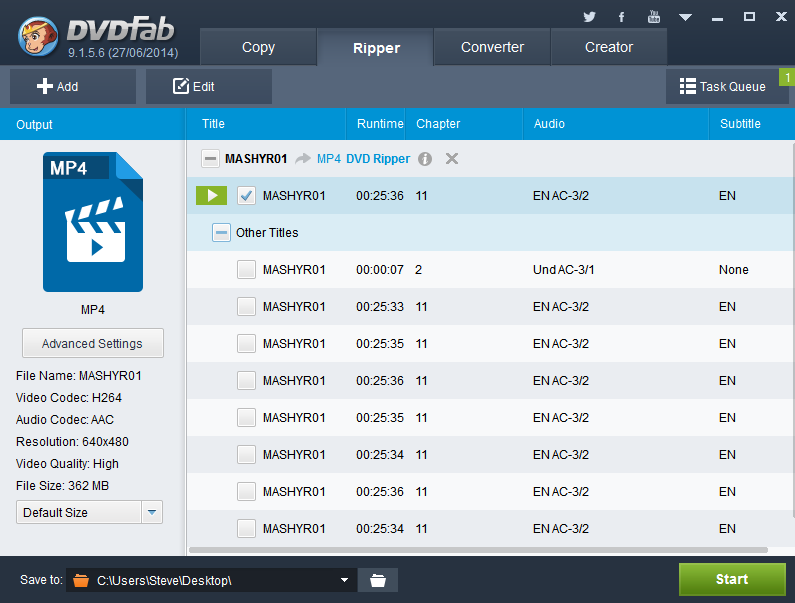Click the File Size: 362 MB text
Viewport: 795px width, 603px height.
62,486
